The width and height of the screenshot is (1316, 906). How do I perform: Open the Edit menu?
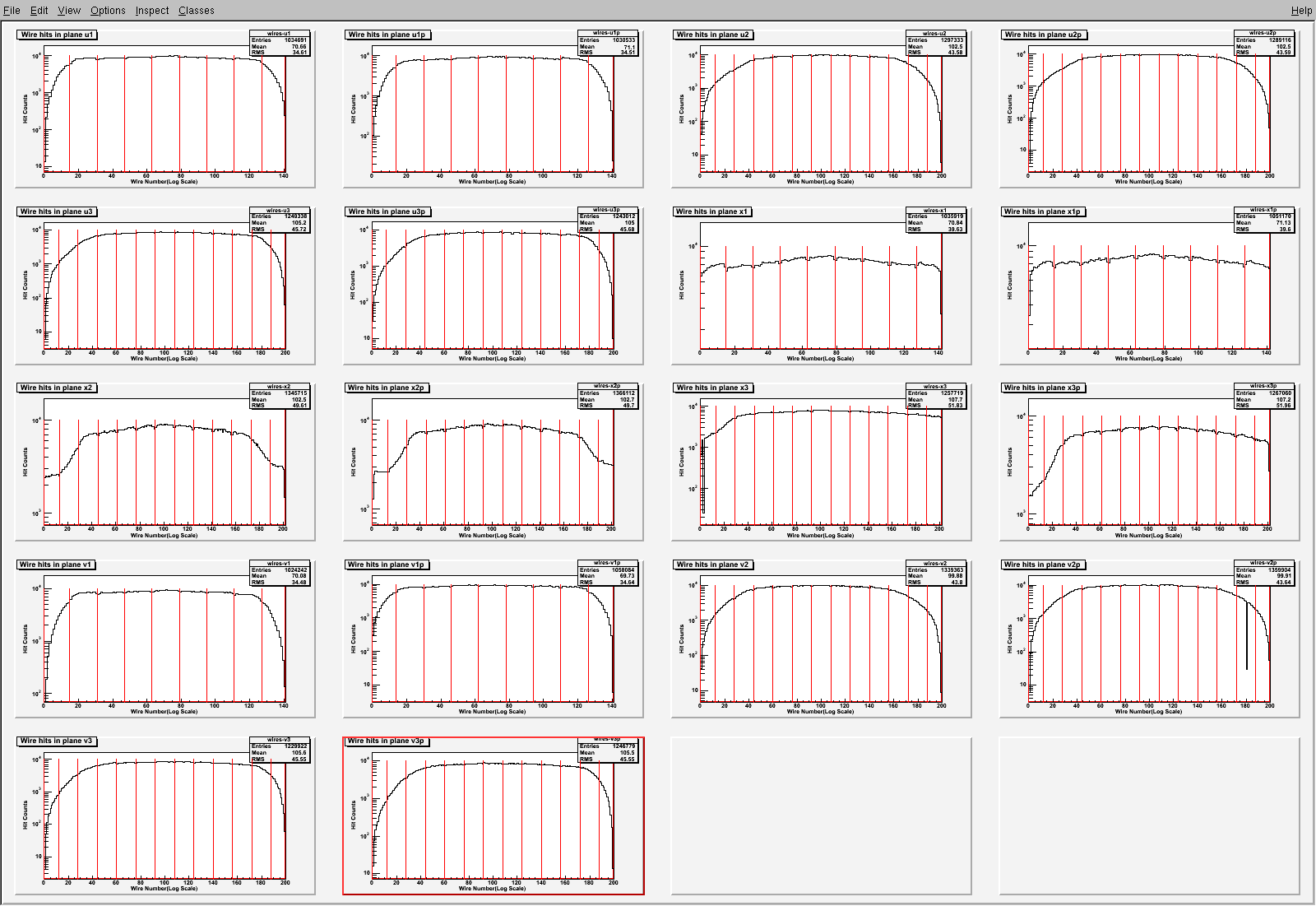pos(39,10)
